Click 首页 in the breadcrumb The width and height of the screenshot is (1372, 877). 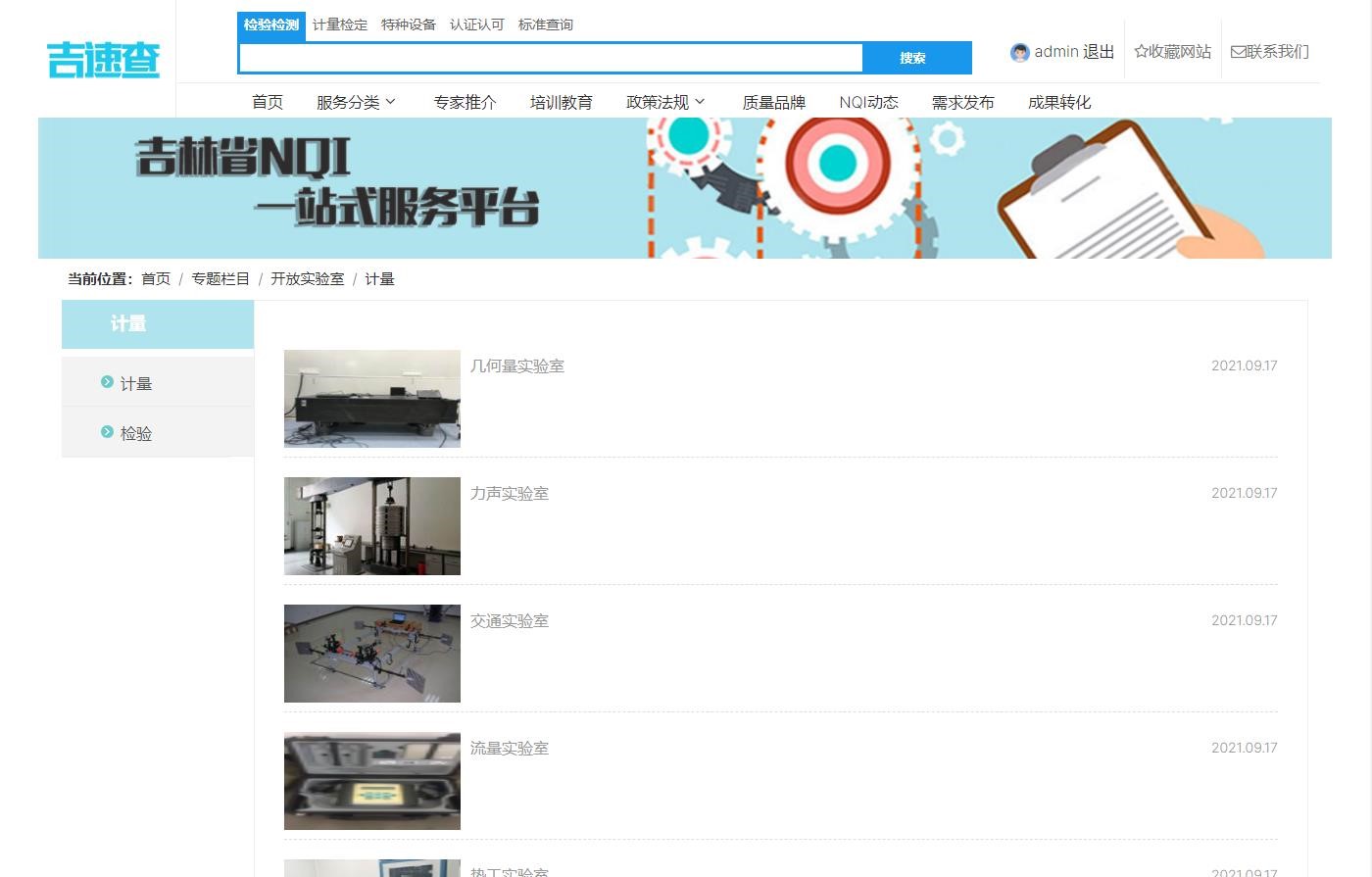coord(156,279)
